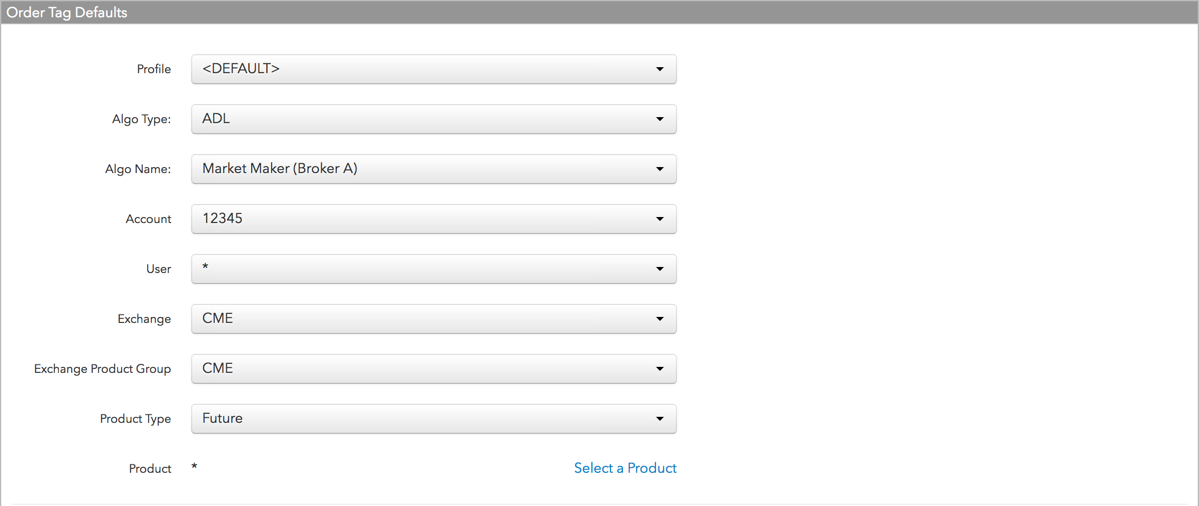
Task: Open the User dropdown with asterisk value
Action: [434, 269]
